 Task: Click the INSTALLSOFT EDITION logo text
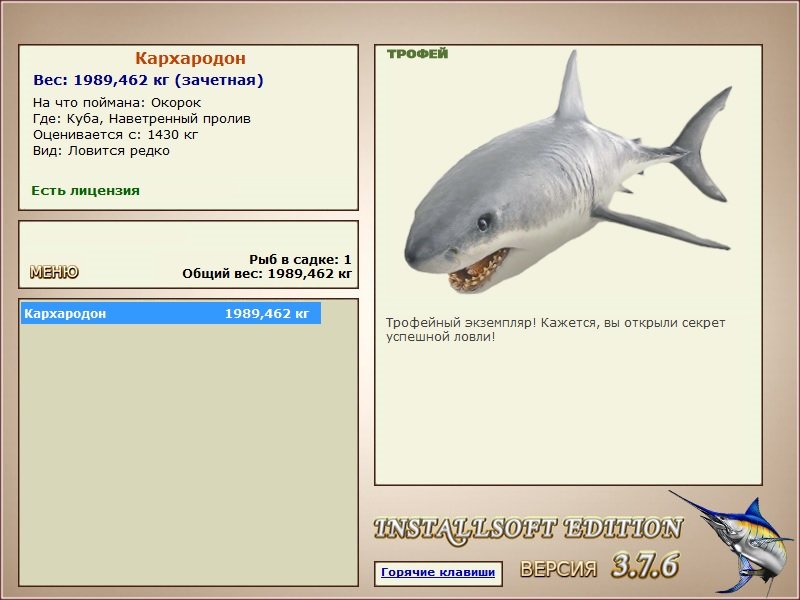click(528, 530)
